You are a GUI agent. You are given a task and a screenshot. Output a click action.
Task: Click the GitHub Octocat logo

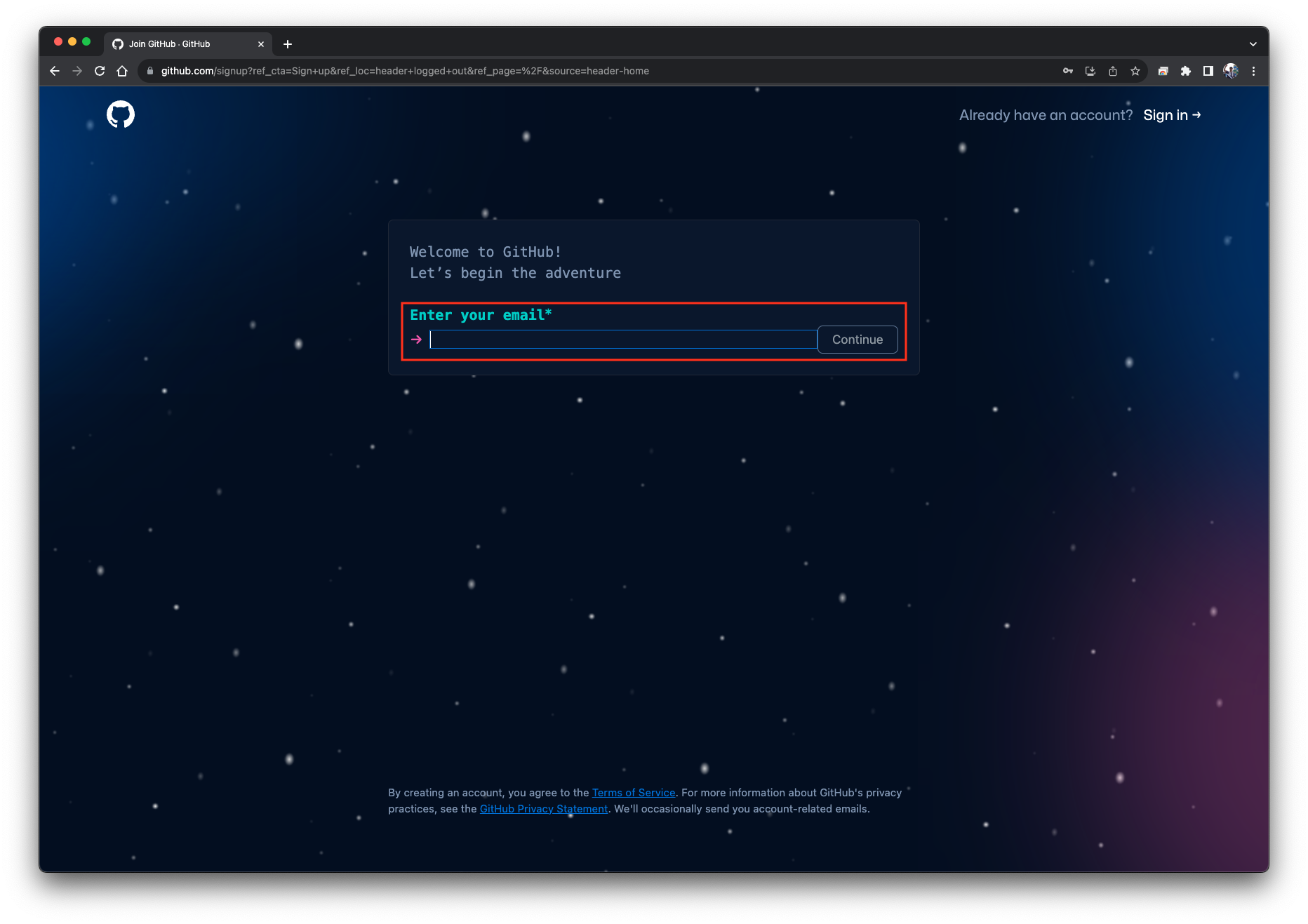[x=121, y=114]
